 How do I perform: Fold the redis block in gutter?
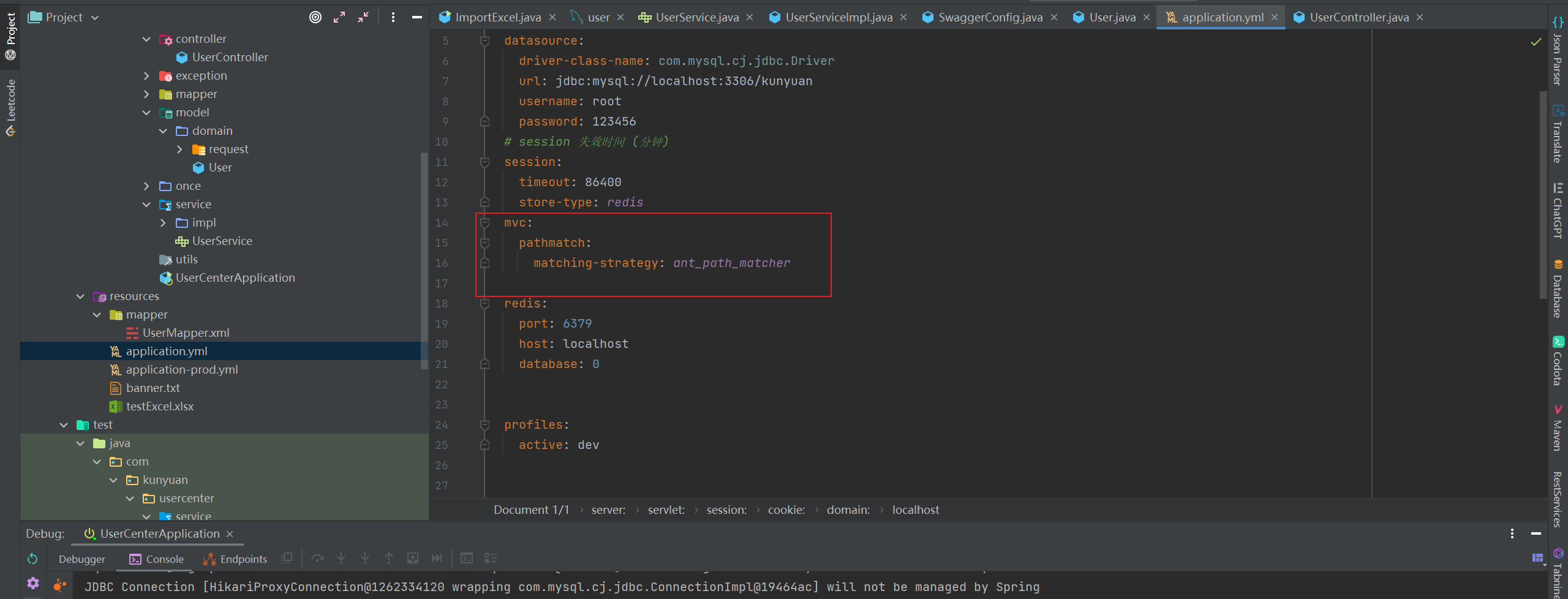[484, 304]
